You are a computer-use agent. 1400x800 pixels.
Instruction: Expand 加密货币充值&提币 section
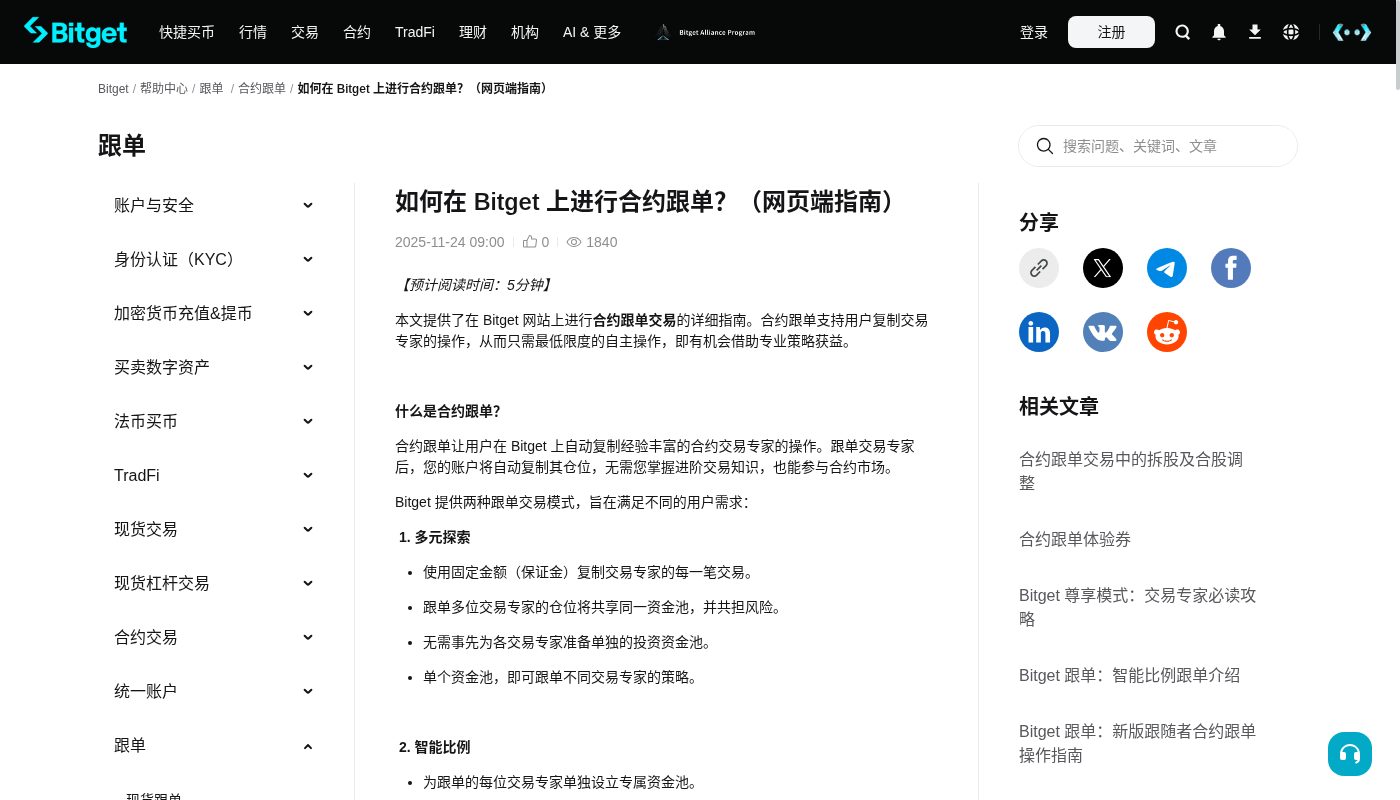pos(214,313)
